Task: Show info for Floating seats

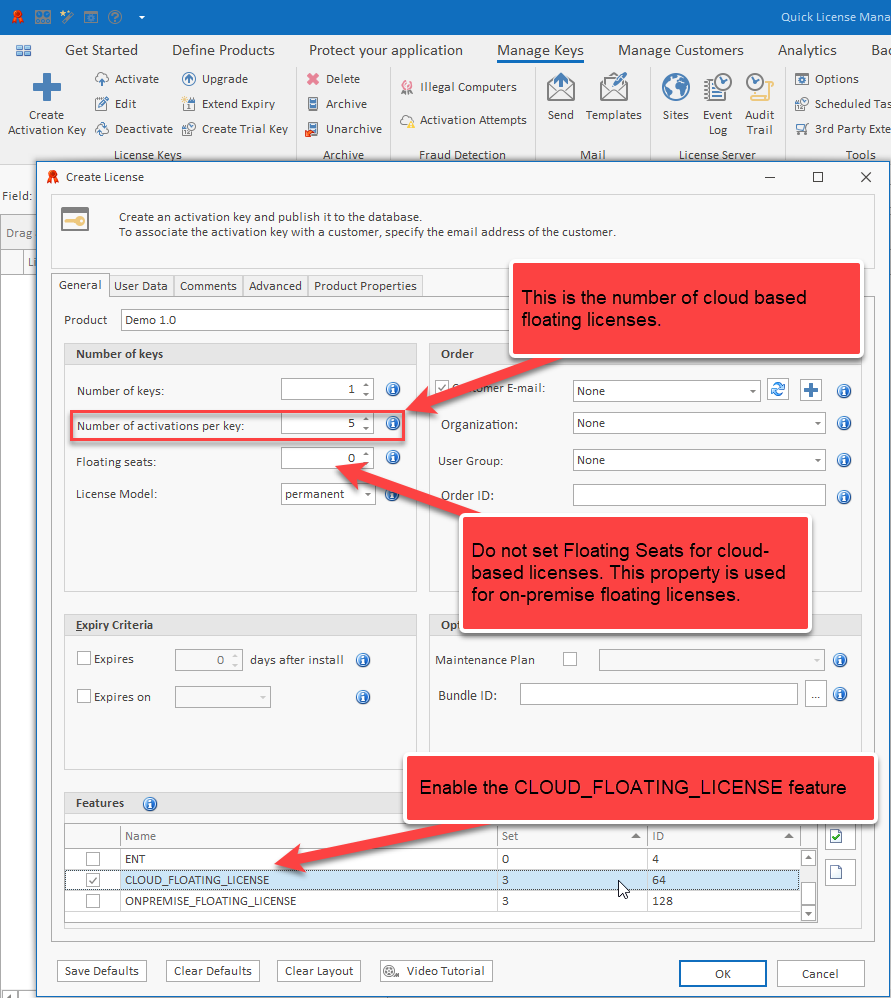Action: (x=393, y=457)
